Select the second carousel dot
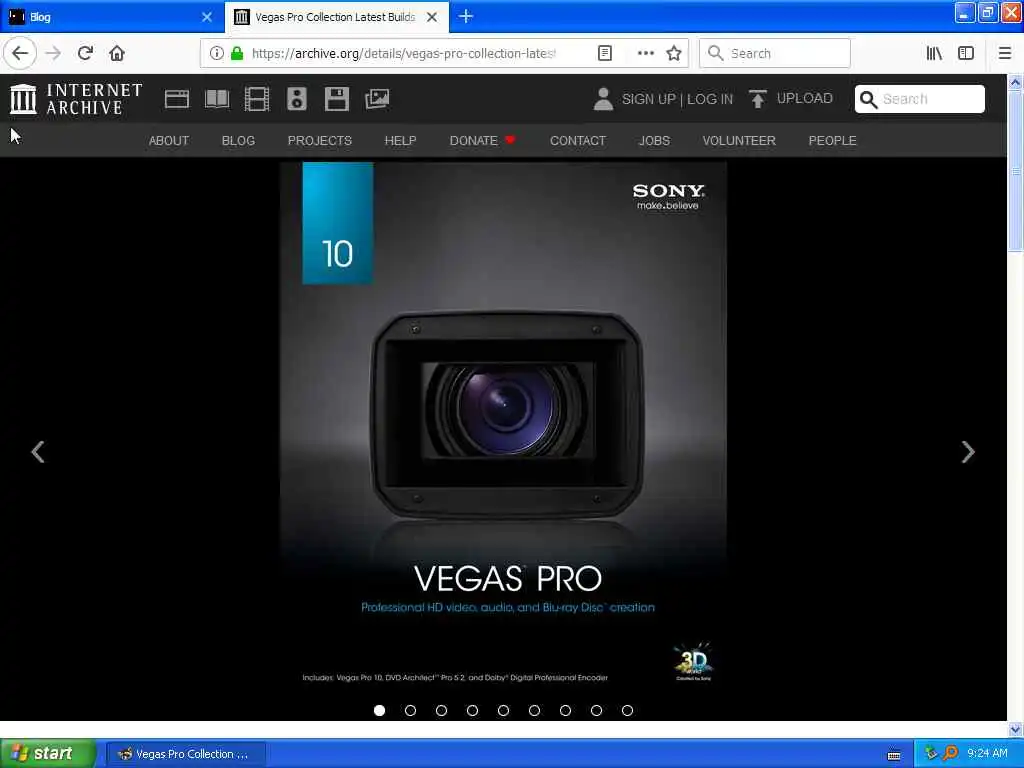Screen dimensions: 1024x768 point(410,711)
